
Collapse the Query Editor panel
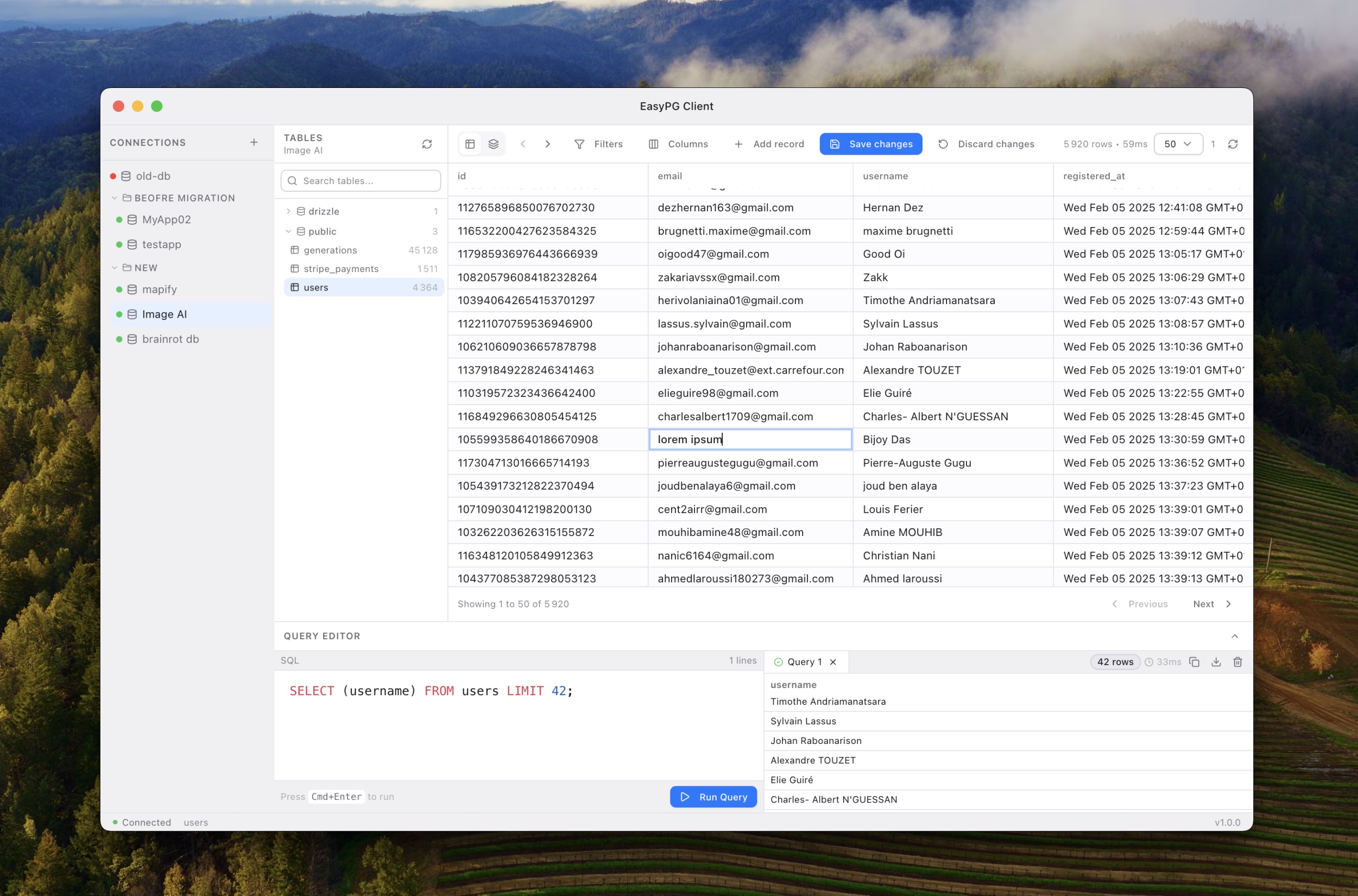[x=1235, y=636]
